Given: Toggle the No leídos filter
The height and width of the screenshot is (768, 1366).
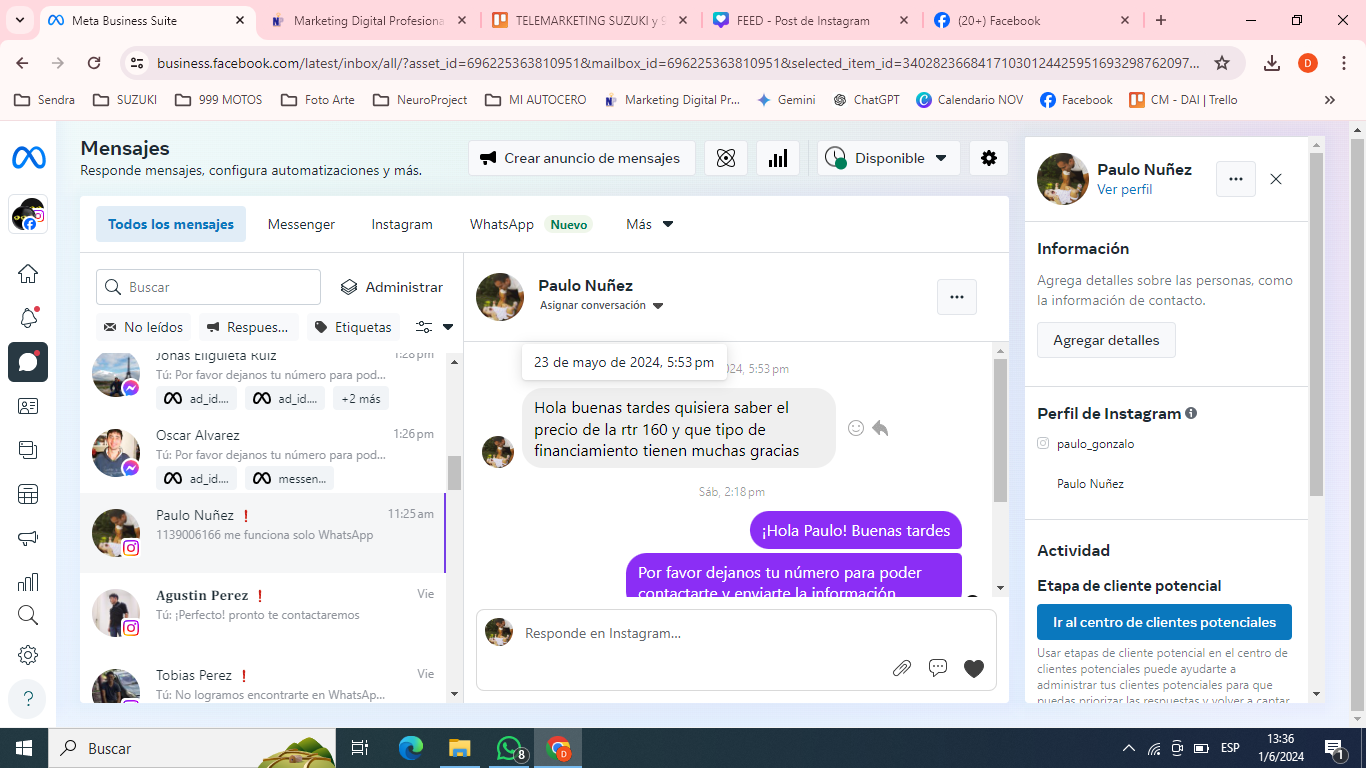Looking at the screenshot, I should (143, 327).
